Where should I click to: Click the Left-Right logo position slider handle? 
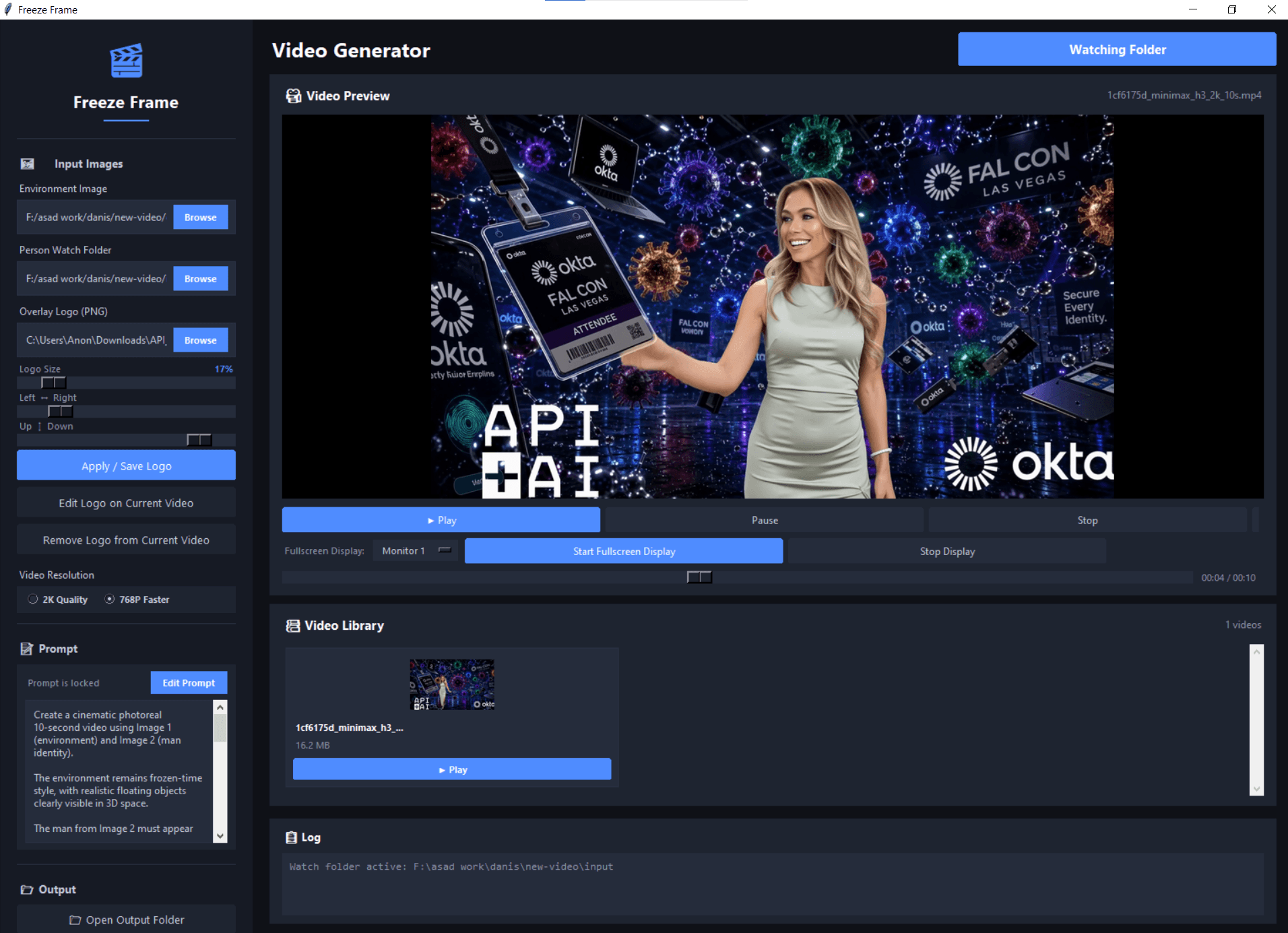click(61, 411)
